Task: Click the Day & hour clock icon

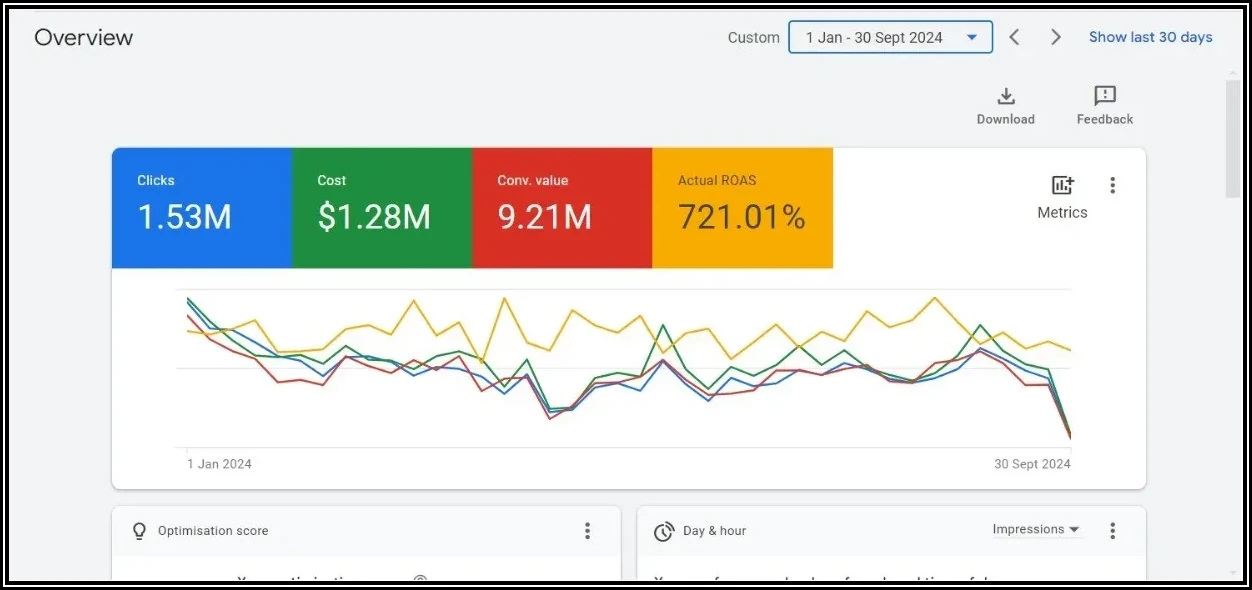Action: (663, 531)
